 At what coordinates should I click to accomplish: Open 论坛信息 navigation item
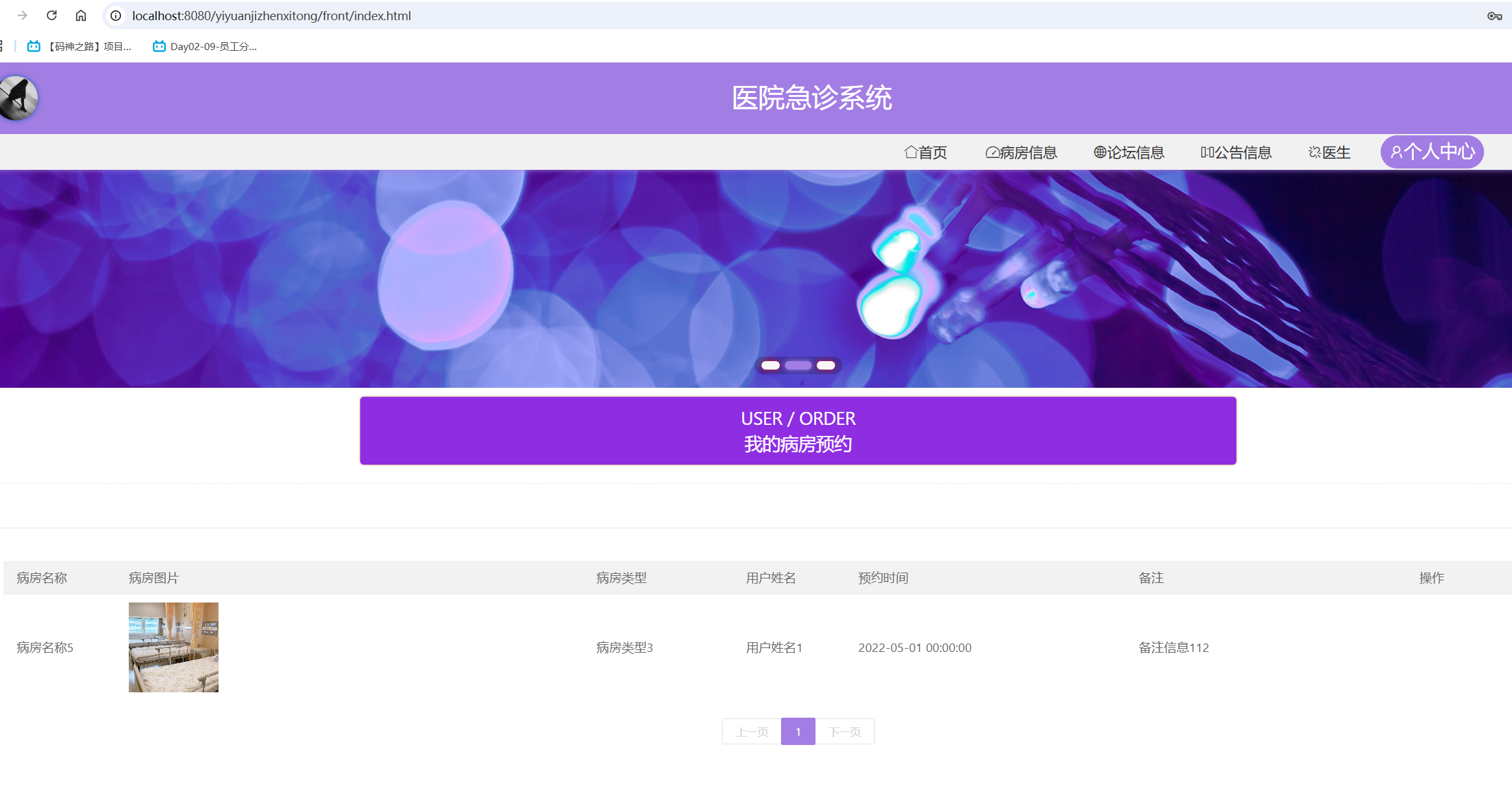(x=1128, y=152)
